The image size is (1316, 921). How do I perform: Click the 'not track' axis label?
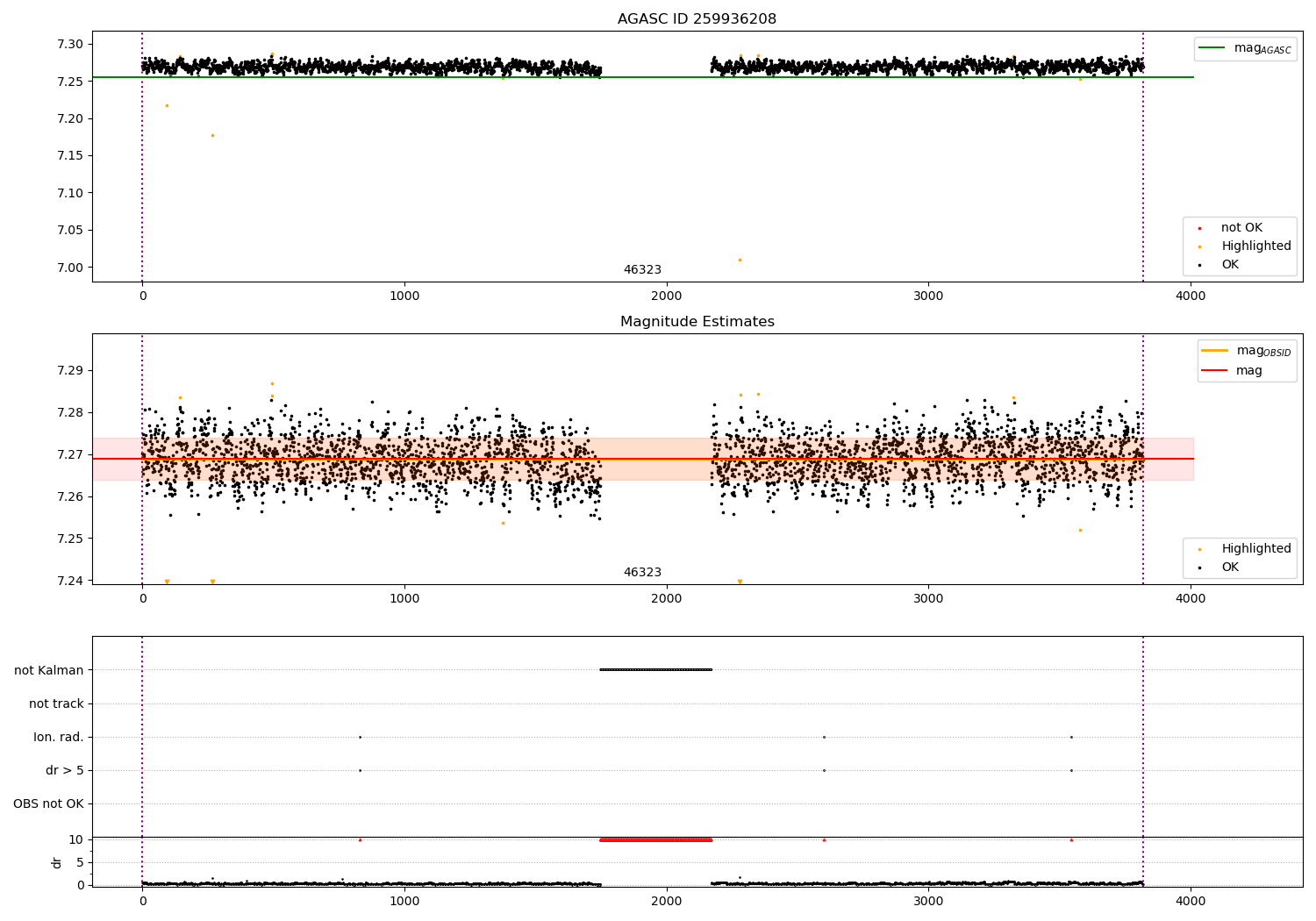coord(56,703)
